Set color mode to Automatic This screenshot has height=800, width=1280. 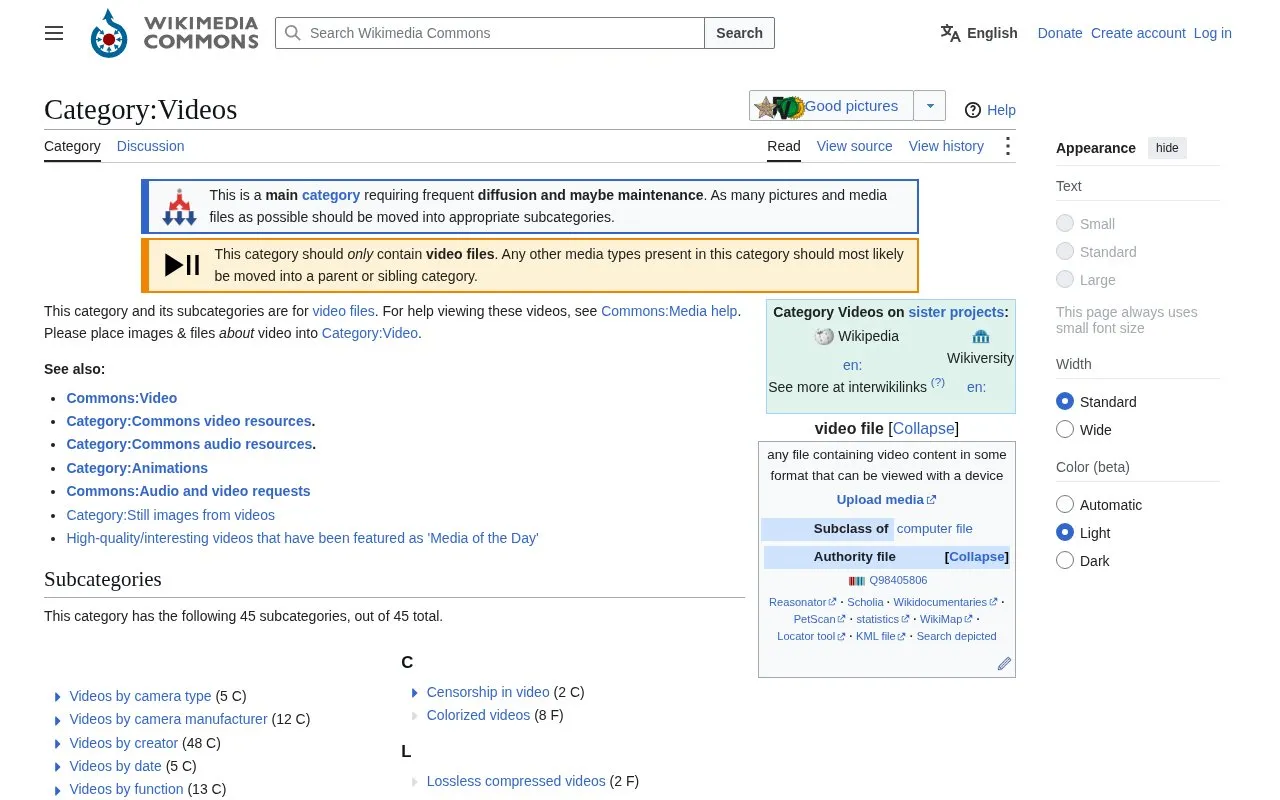point(1065,505)
